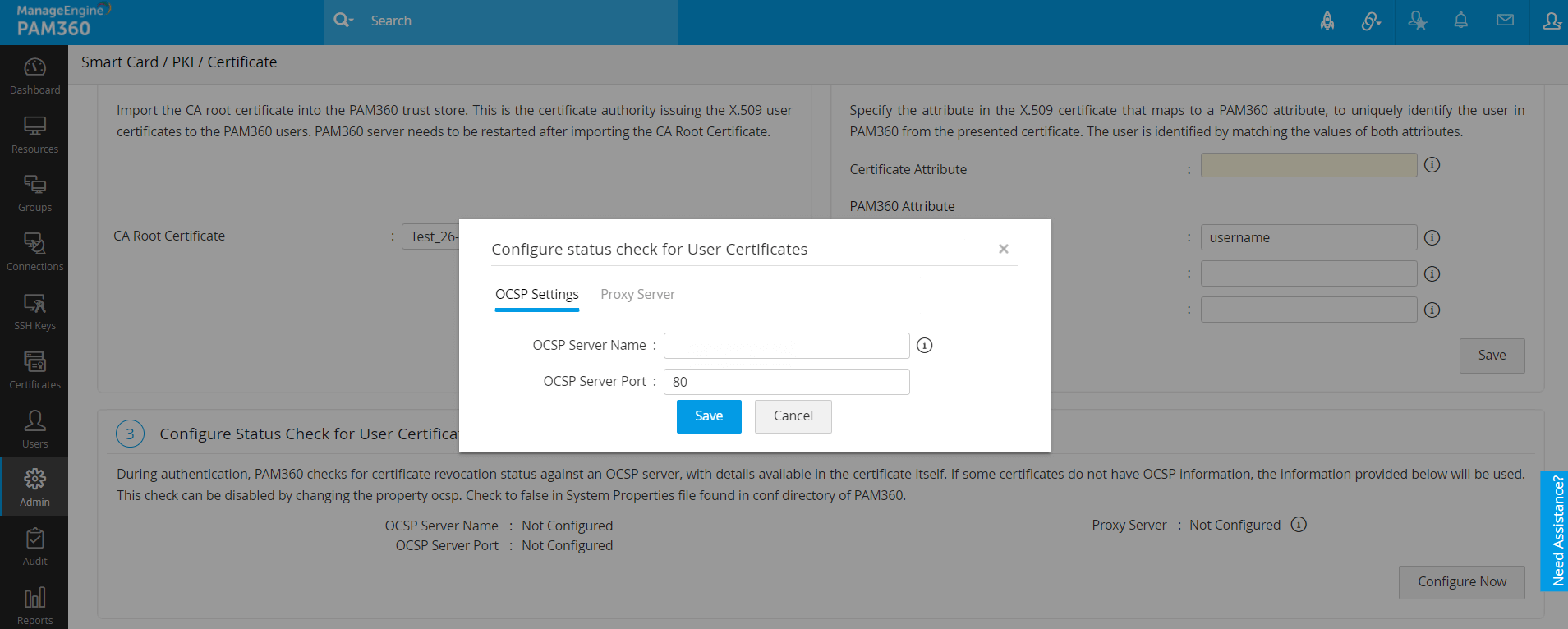Open the user profile menu
Image resolution: width=1568 pixels, height=629 pixels.
1552,21
